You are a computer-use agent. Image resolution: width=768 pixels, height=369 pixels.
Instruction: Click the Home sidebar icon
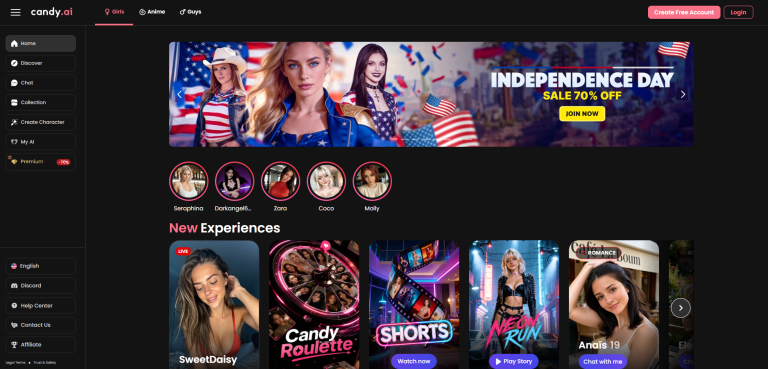click(x=14, y=44)
